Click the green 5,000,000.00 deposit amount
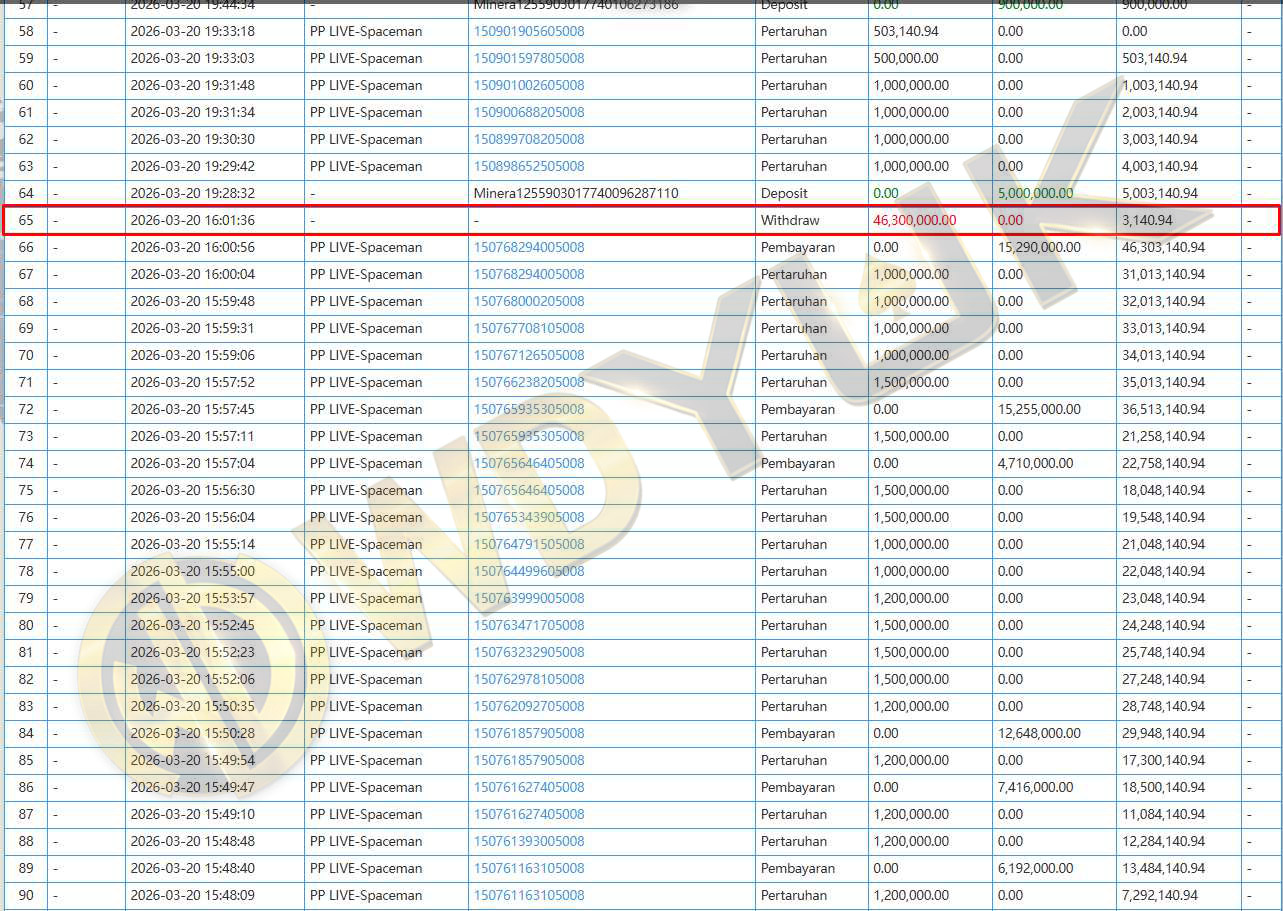Viewport: 1283px width, 911px height. pyautogui.click(x=1035, y=194)
